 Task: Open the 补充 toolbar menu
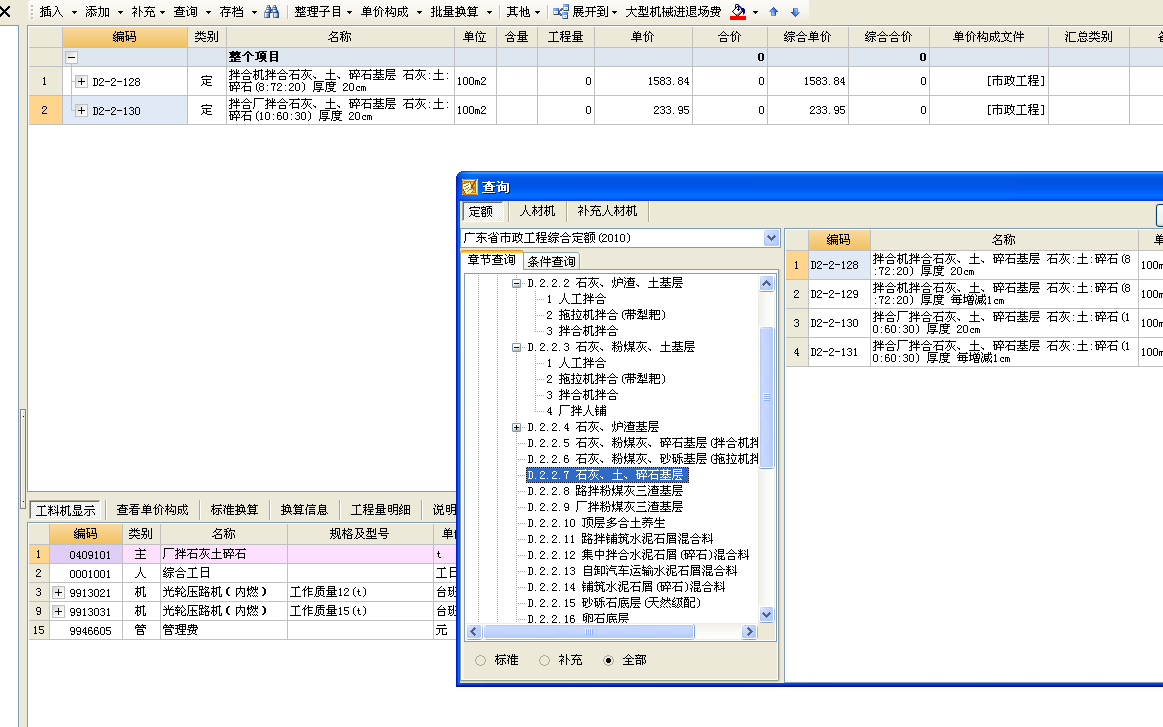(x=148, y=12)
